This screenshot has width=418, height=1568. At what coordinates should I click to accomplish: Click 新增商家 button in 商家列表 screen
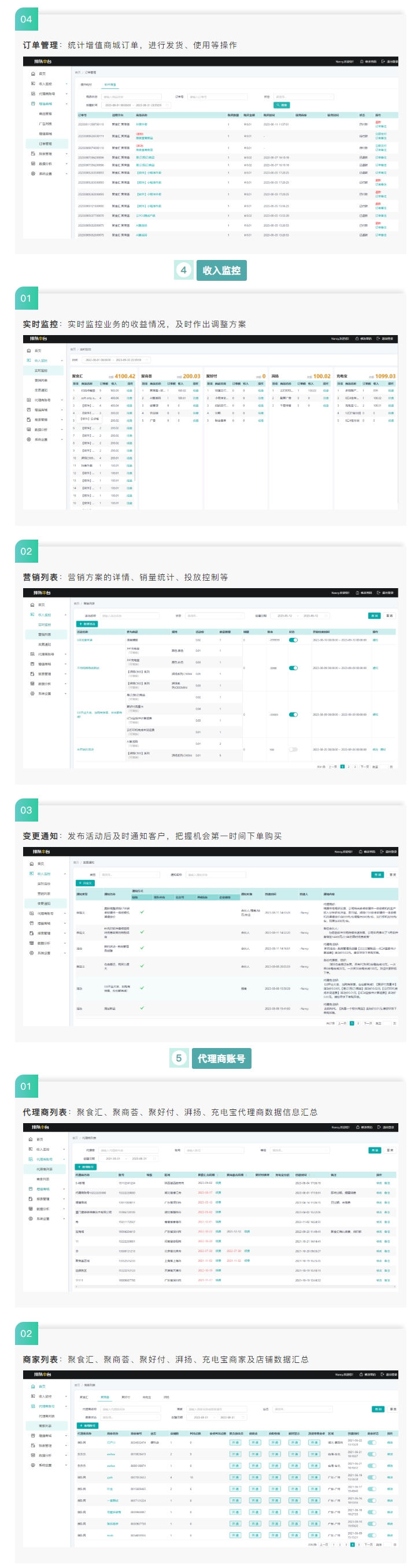(x=88, y=1425)
